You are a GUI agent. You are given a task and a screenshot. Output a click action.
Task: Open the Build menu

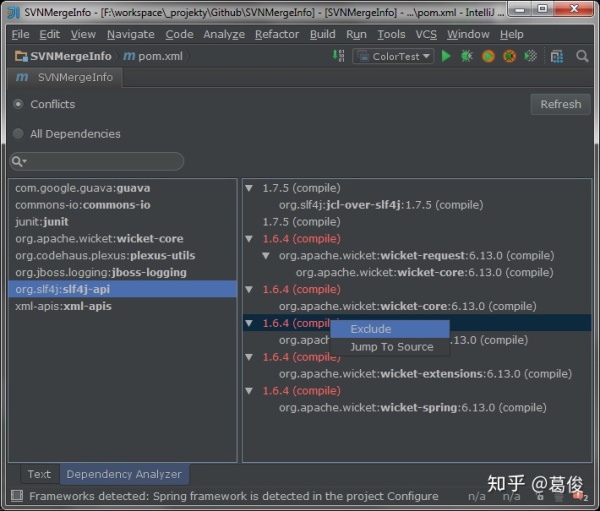[322, 34]
